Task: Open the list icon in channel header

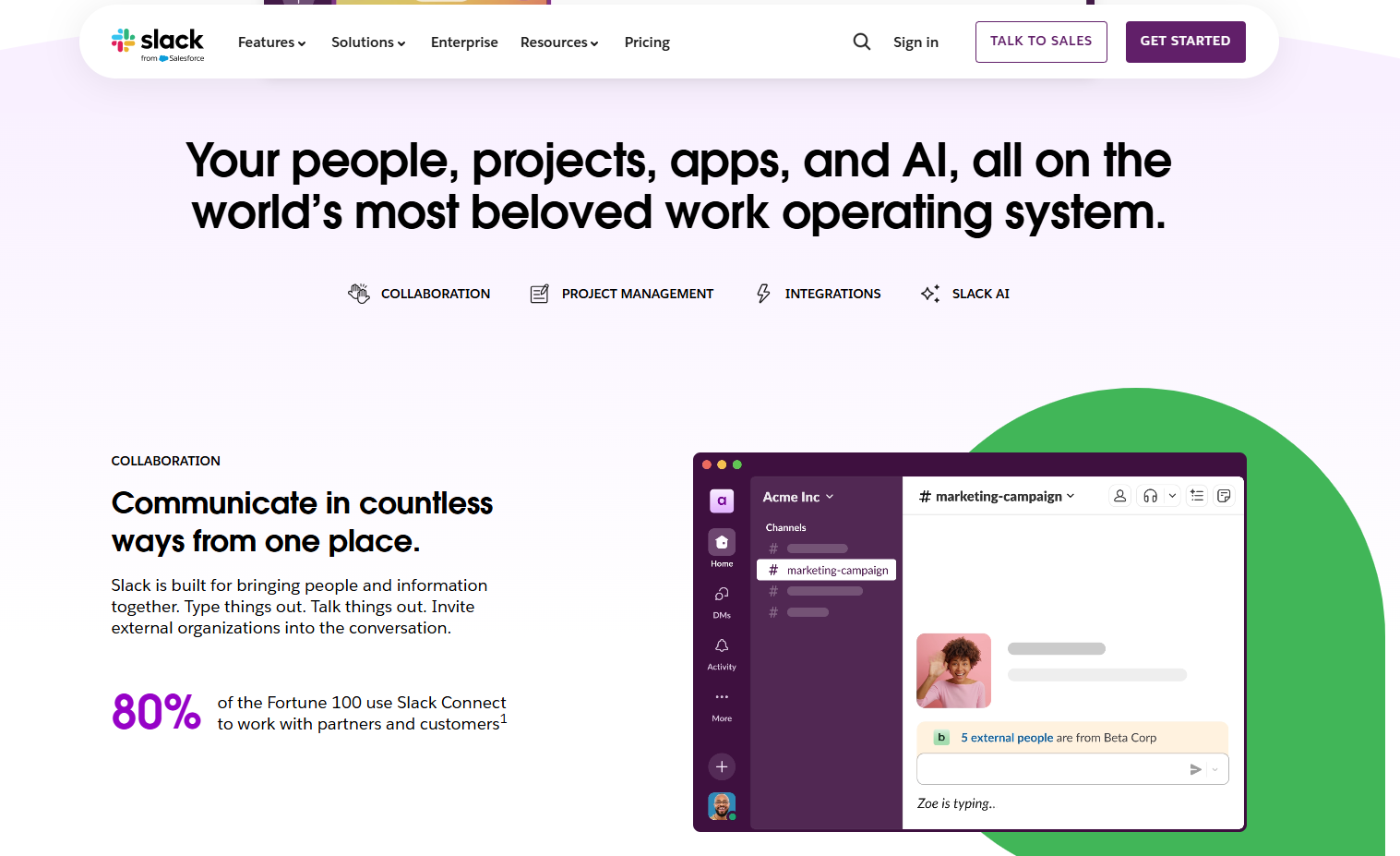Action: (1197, 496)
